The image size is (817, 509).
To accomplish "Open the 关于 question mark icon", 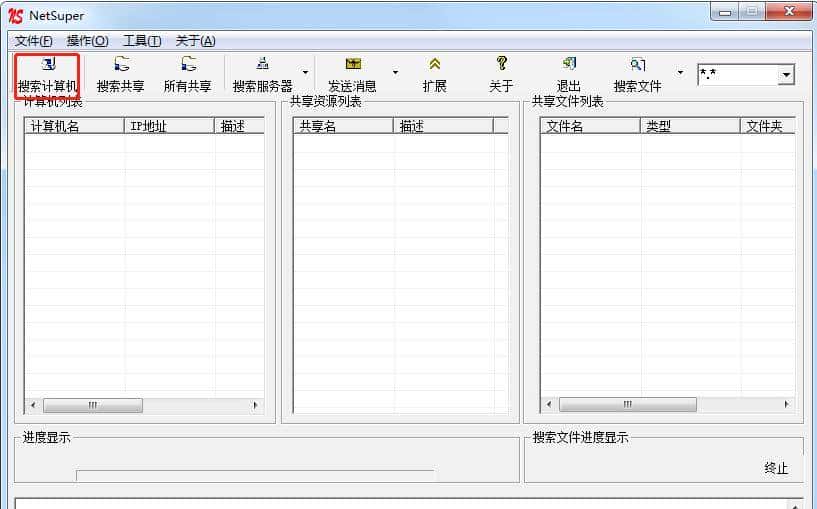I will tap(501, 64).
